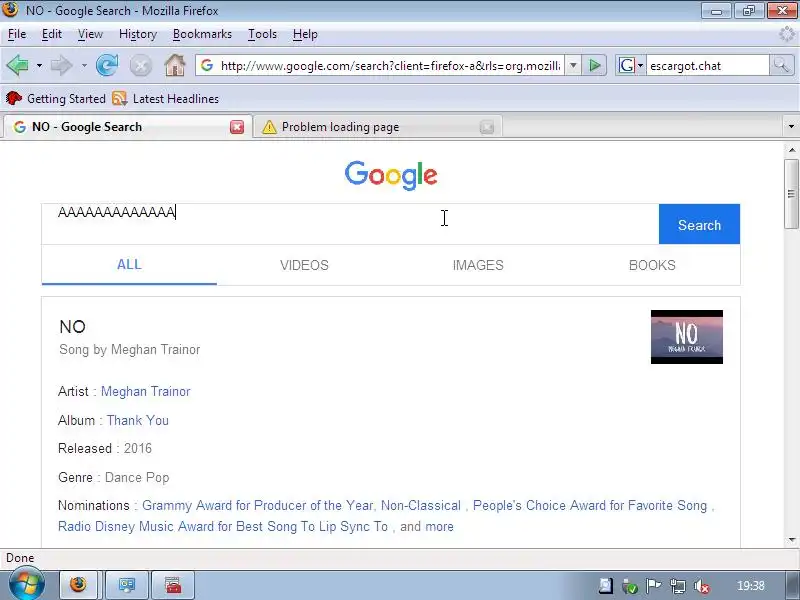
Task: Click the toolbar search box with escargot.chat
Action: pyautogui.click(x=708, y=65)
